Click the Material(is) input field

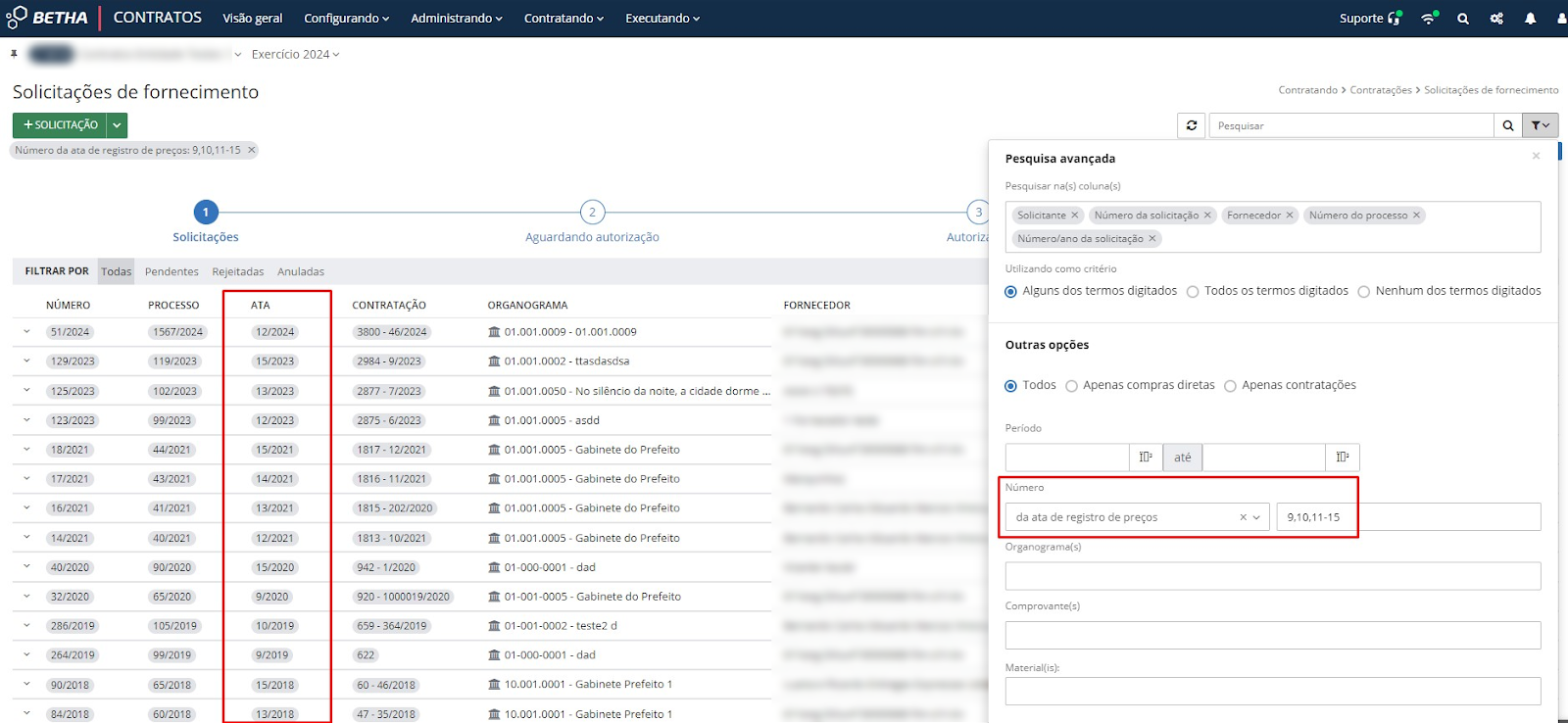coord(1273,692)
